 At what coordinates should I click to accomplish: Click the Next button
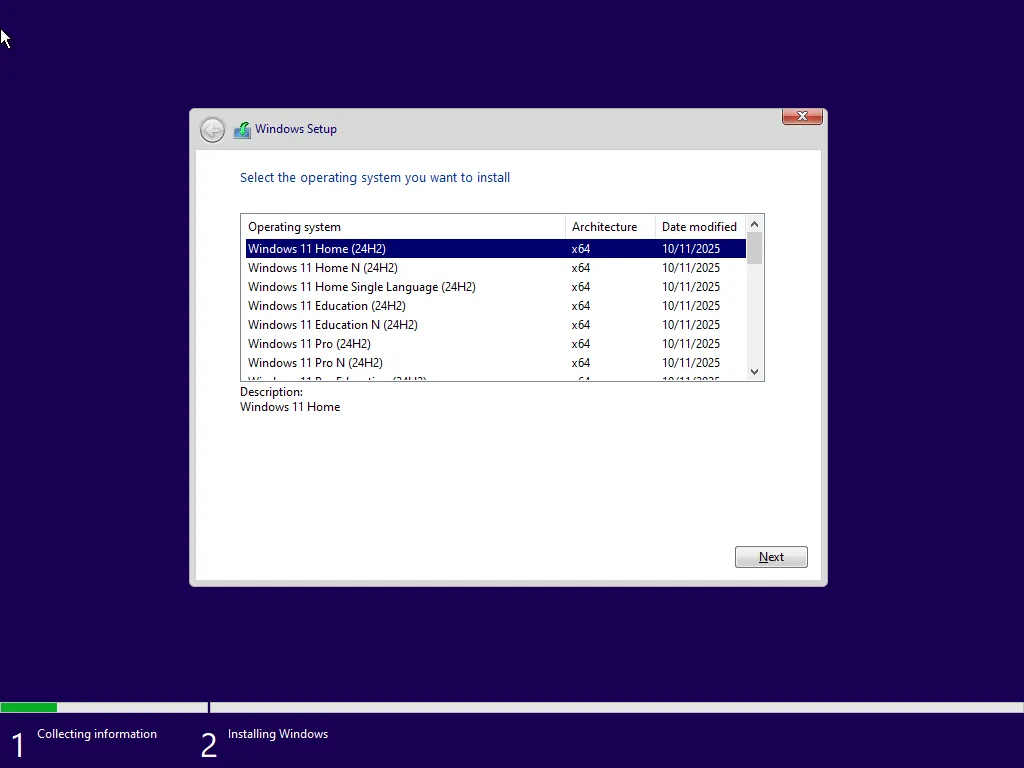[770, 557]
